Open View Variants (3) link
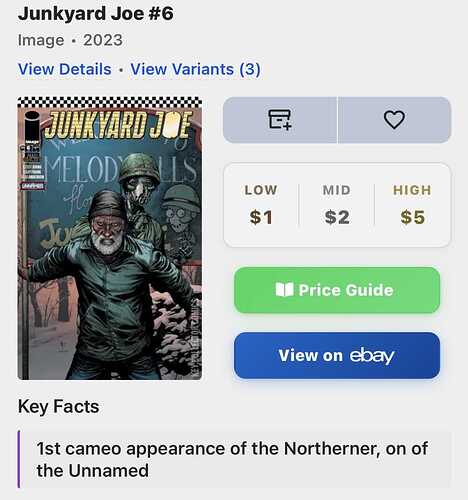Viewport: 468px width, 500px height. 195,69
